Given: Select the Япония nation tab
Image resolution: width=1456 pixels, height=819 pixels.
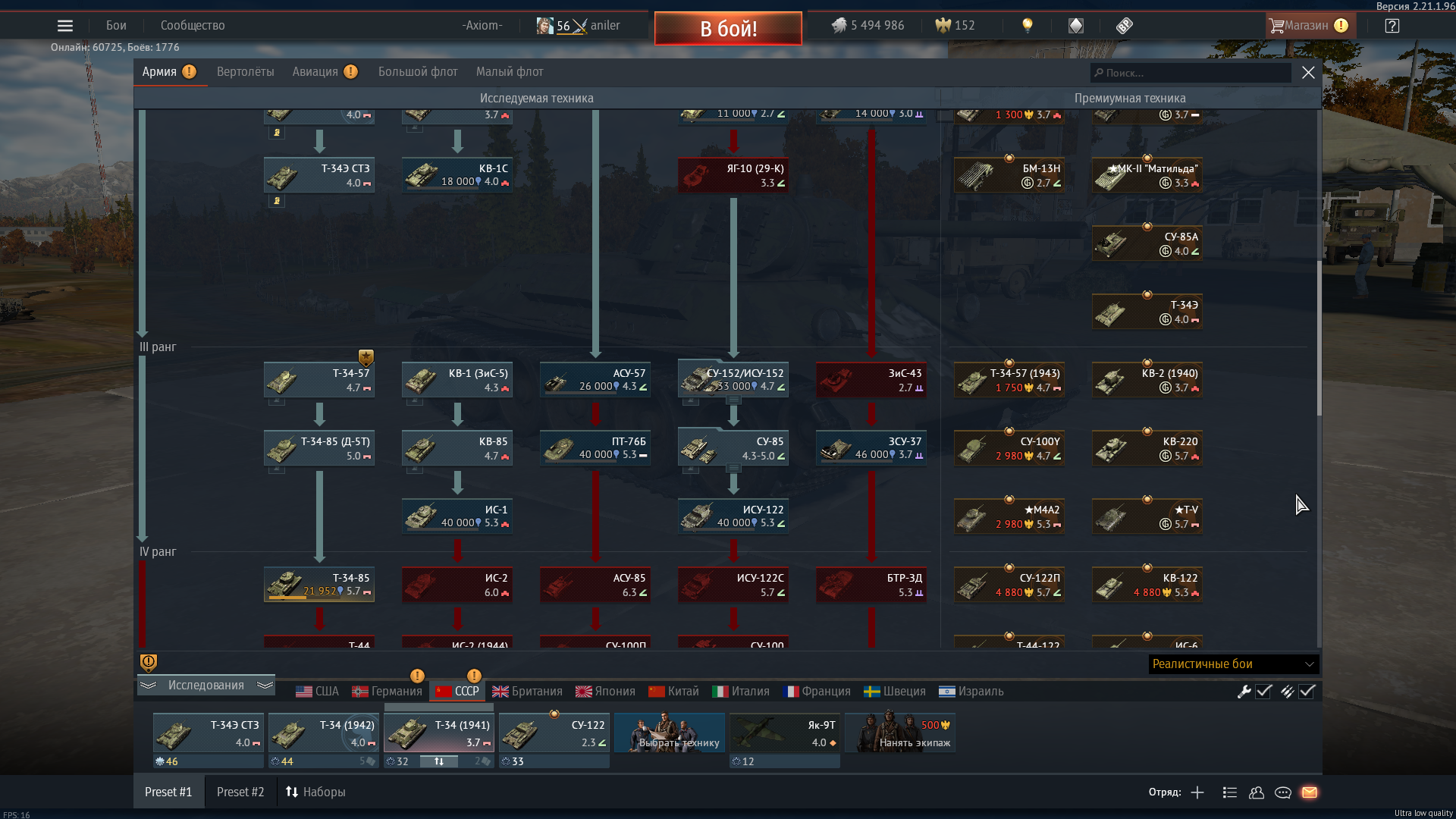Looking at the screenshot, I should click(x=605, y=692).
